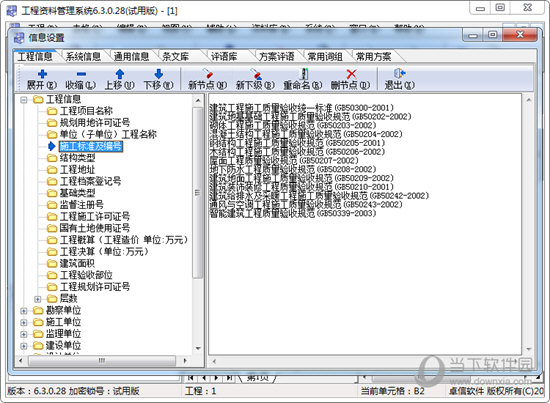Click the 建筑面积 folder icon

coord(52,263)
